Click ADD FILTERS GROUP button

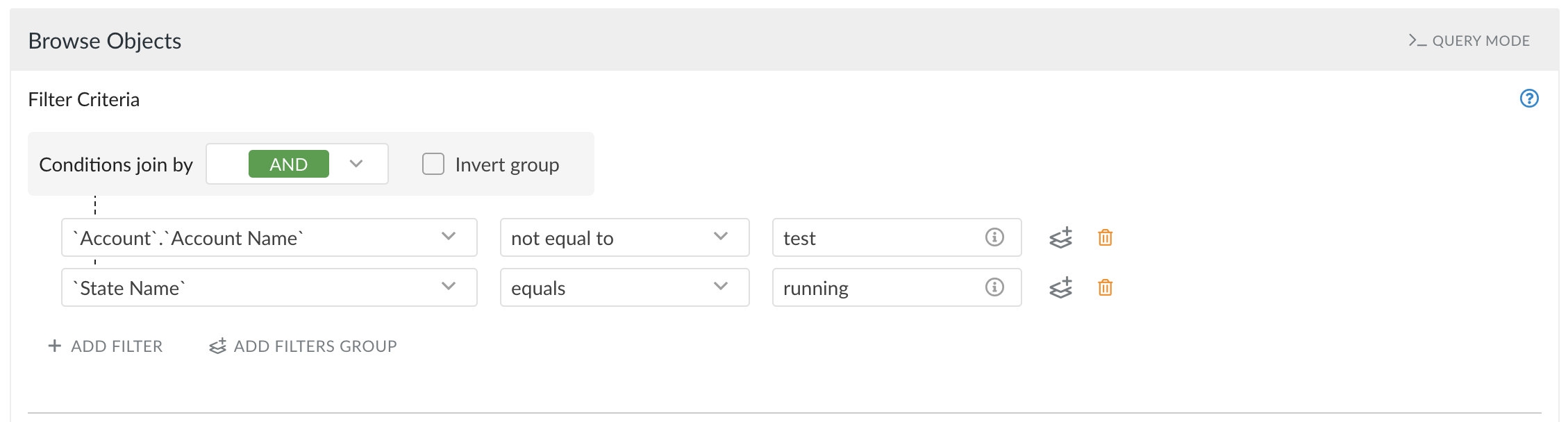[x=303, y=346]
